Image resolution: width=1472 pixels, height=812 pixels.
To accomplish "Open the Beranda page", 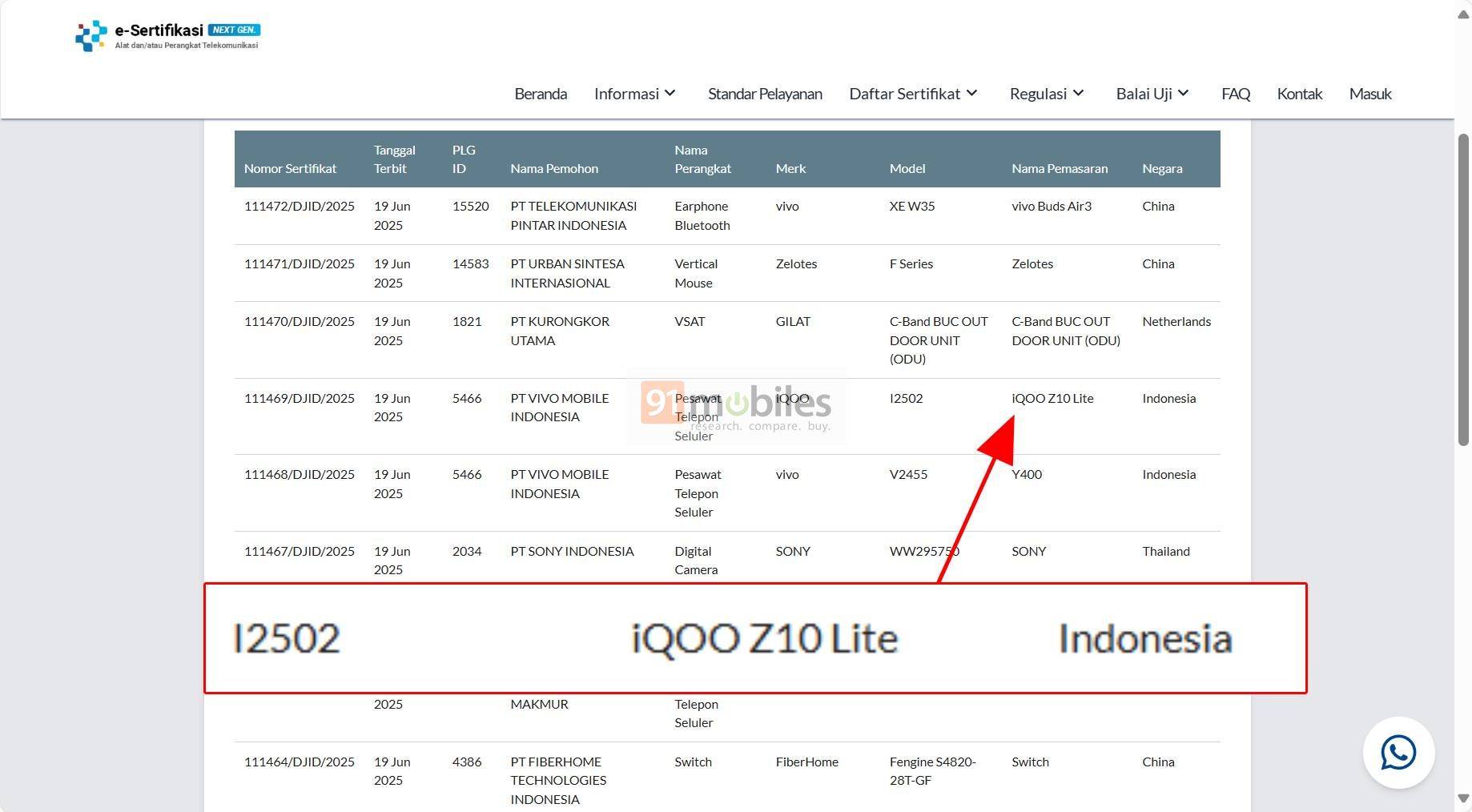I will (x=541, y=94).
